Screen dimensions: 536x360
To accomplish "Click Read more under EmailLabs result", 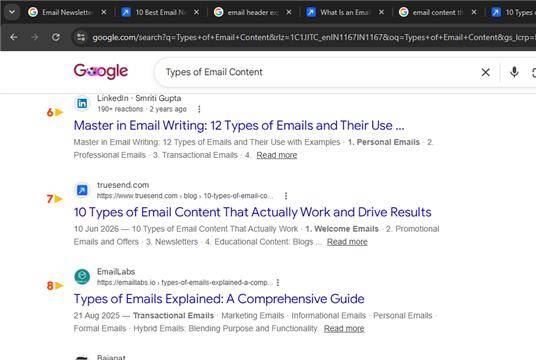I will pos(344,329).
